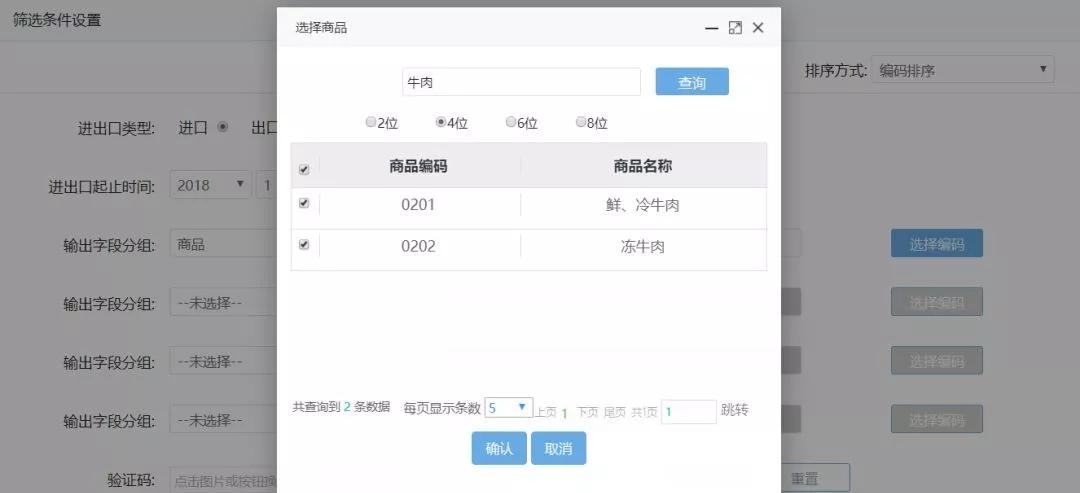Viewport: 1080px width, 493px height.
Task: Click the 鲜、冷牛肉 product name
Action: (x=643, y=205)
